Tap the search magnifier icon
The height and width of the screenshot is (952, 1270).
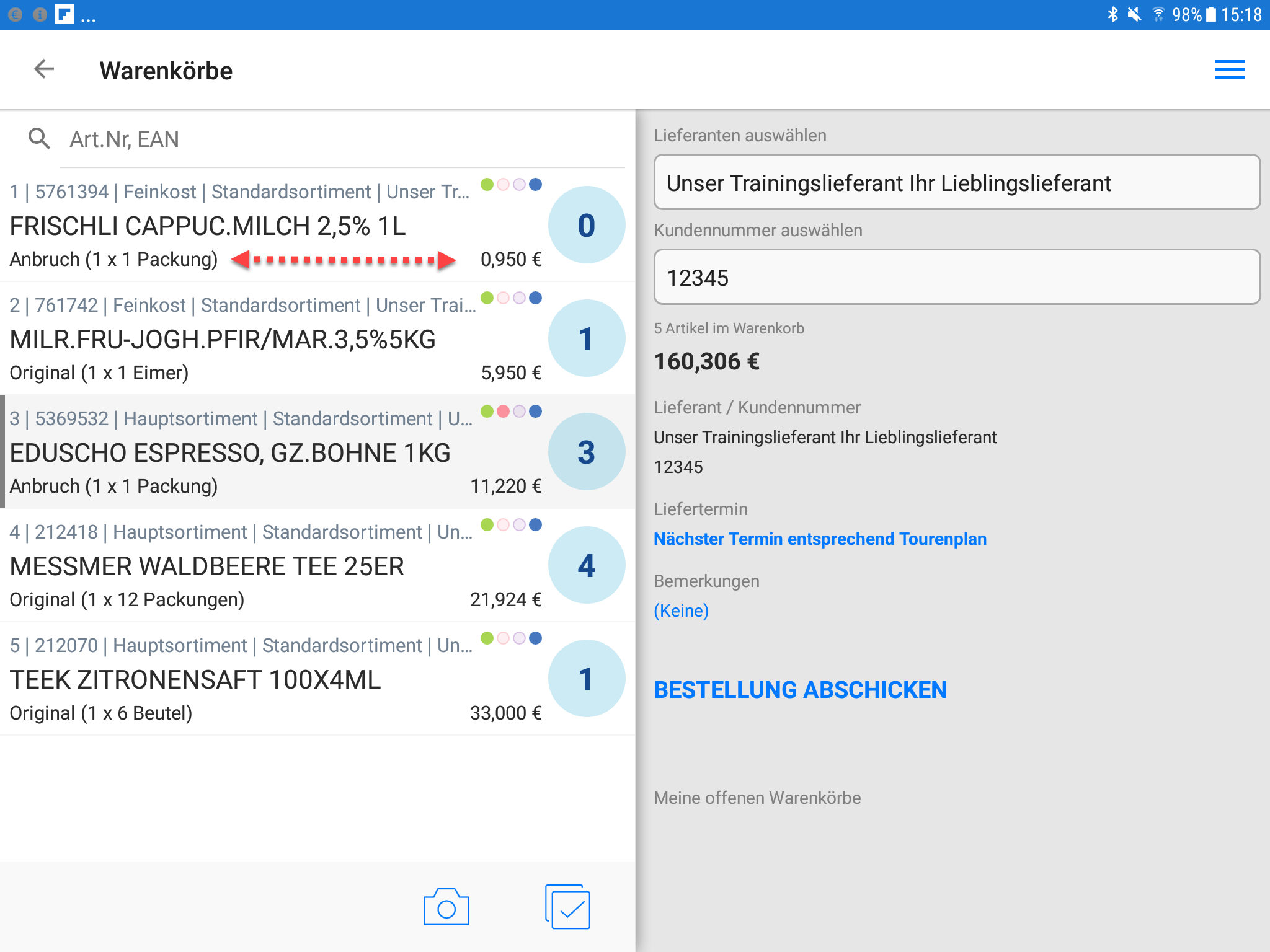tap(39, 139)
